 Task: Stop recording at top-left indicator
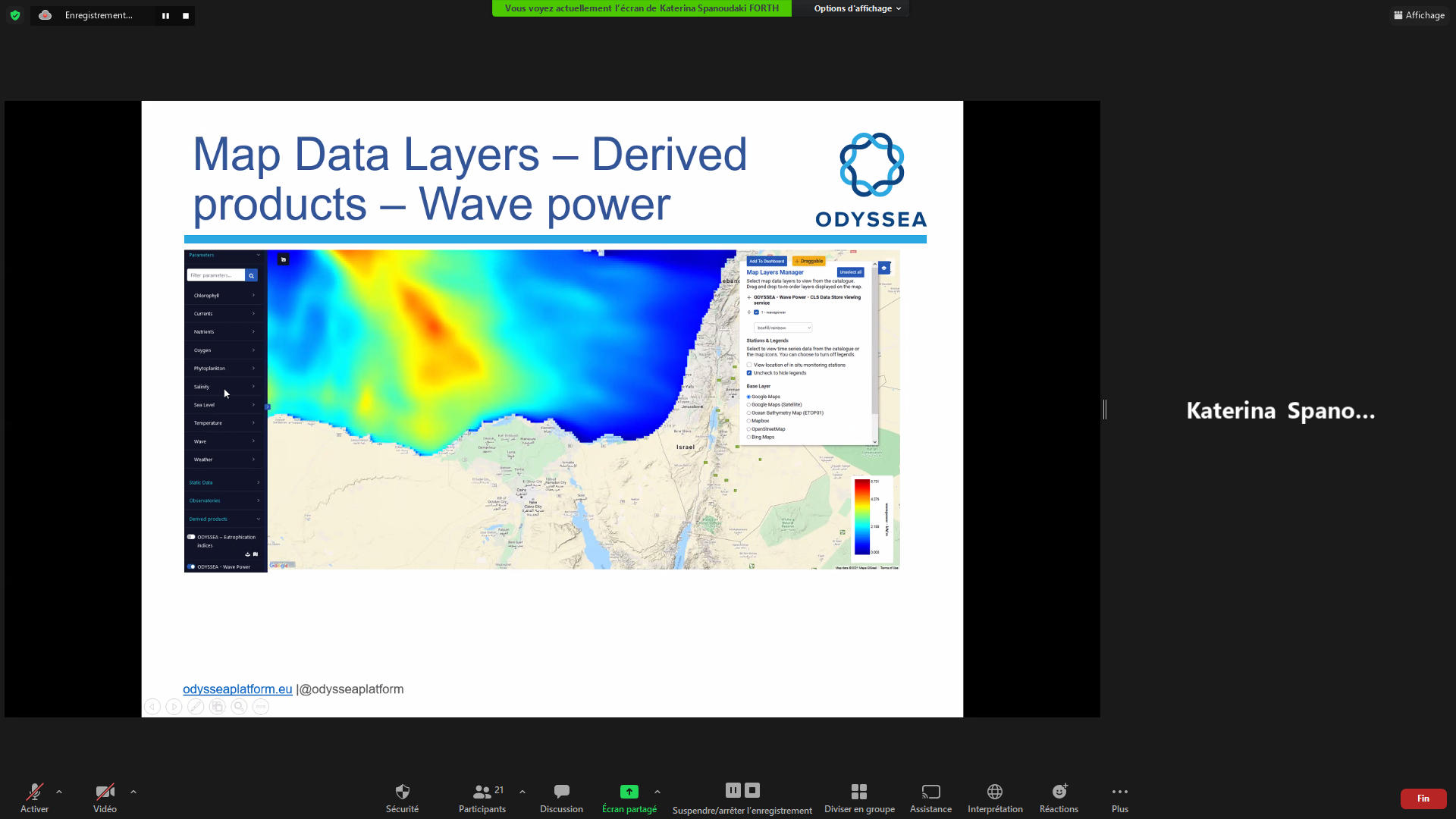coord(186,16)
